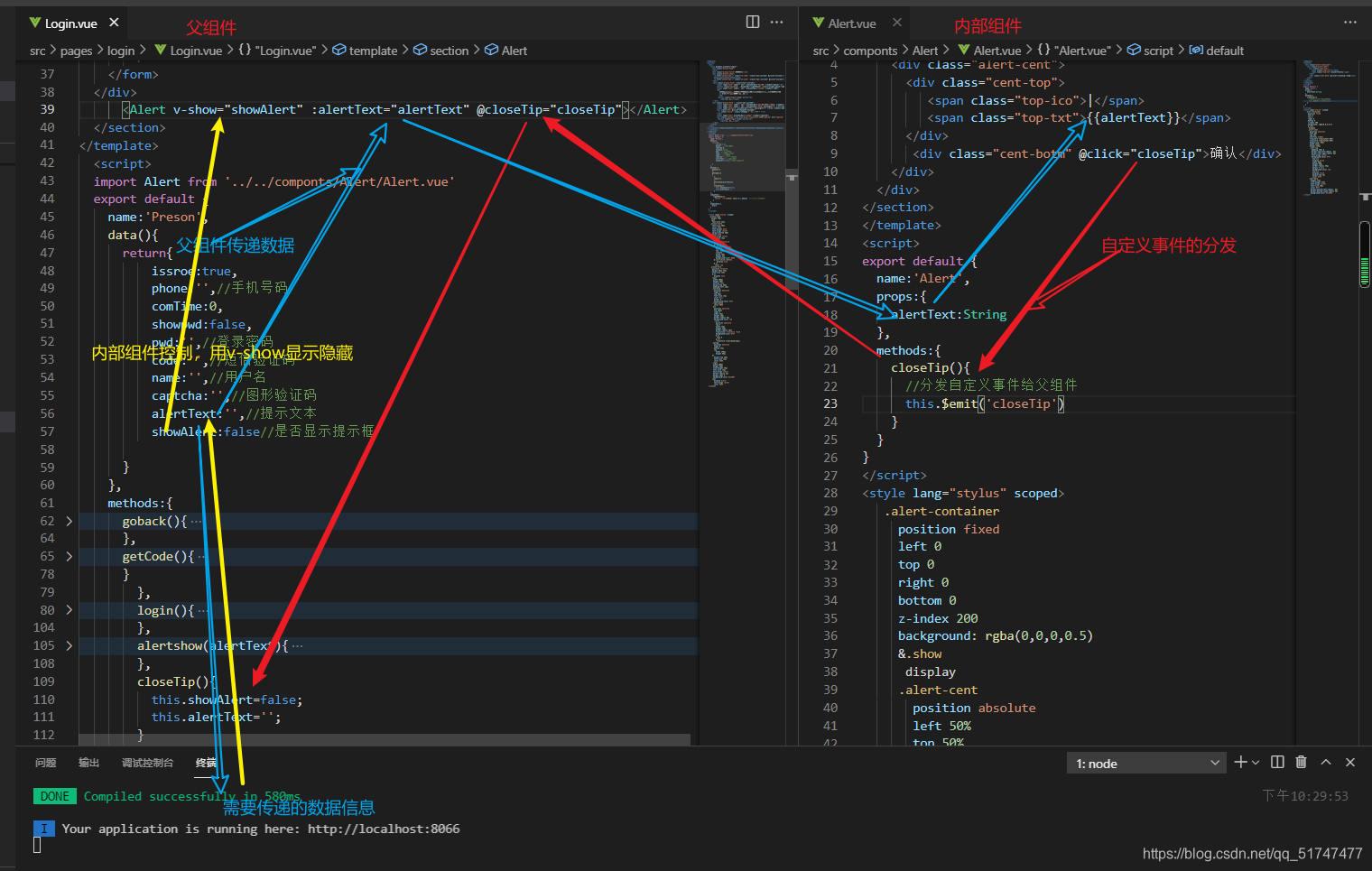
Task: Click line number 39 in Login.vue
Action: (x=47, y=109)
